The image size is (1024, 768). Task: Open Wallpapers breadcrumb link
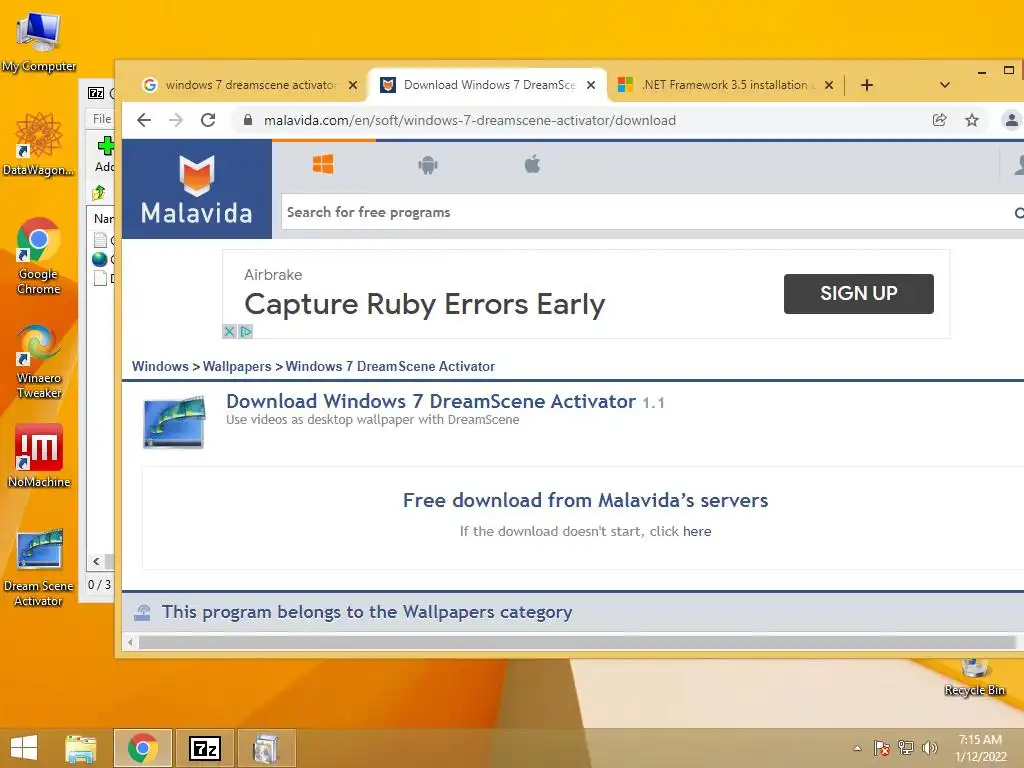tap(236, 366)
